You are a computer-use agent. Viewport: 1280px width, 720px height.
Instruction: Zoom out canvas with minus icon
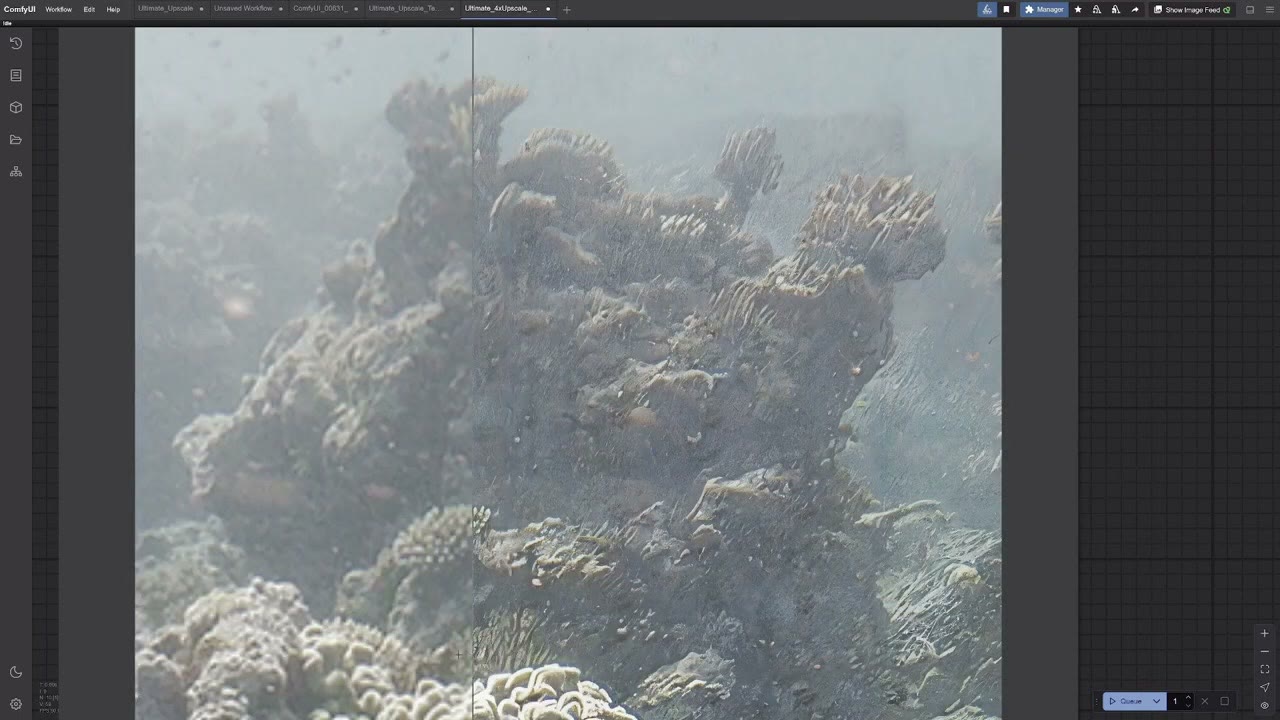click(1264, 651)
